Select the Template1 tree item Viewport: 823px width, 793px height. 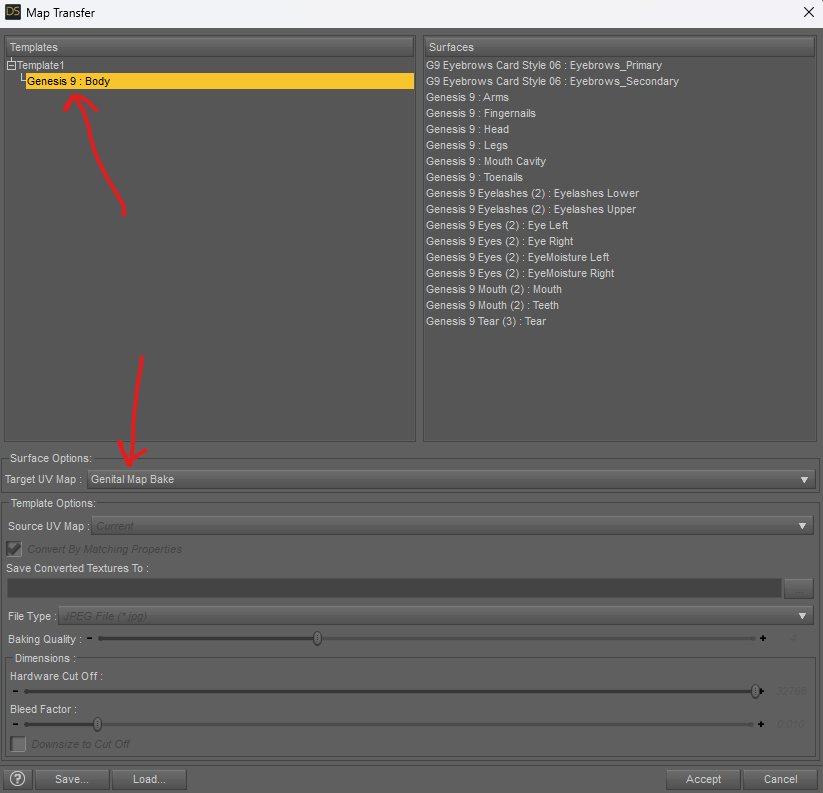click(x=40, y=65)
